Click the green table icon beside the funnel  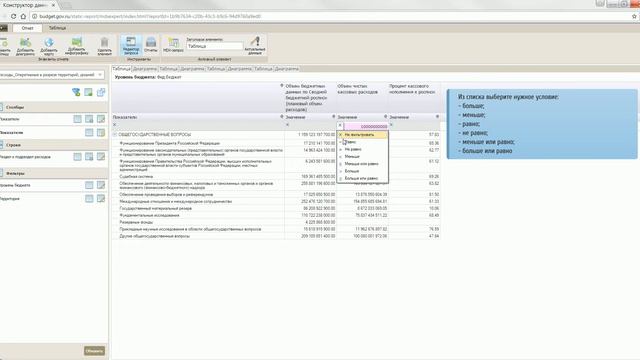tap(88, 92)
